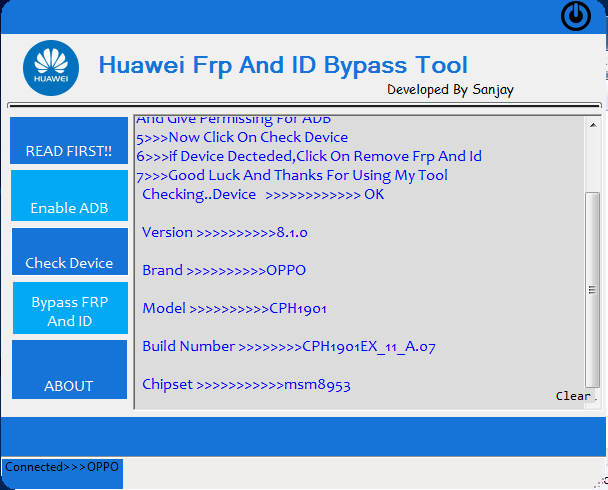Select the step 6 Remove Frp And Id line
The image size is (608, 490).
[x=309, y=156]
